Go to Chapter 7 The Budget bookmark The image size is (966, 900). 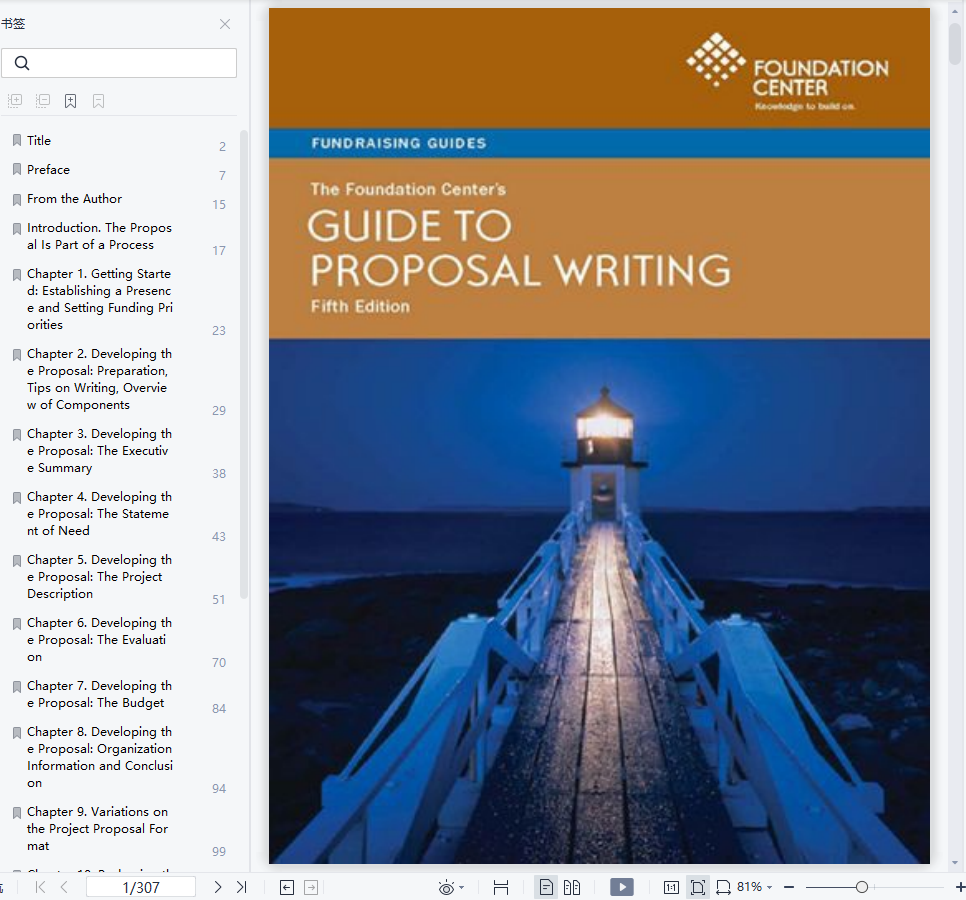click(99, 694)
